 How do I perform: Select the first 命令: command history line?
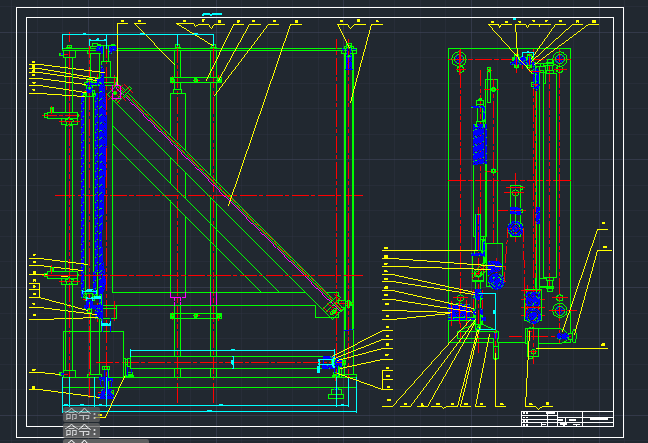pyautogui.click(x=82, y=414)
